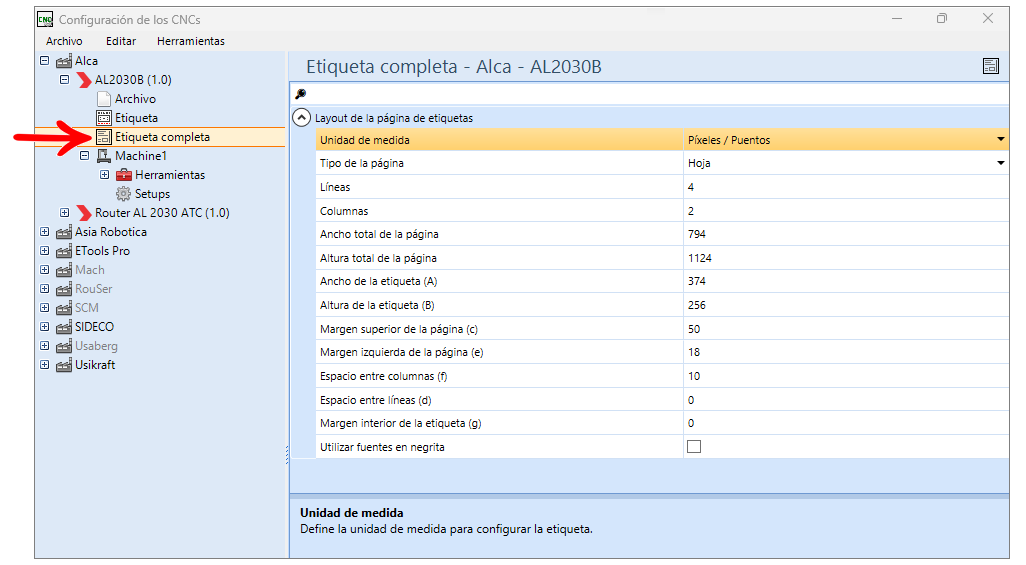This screenshot has height=565, width=1026.
Task: Expand the SIDECO node
Action: pyautogui.click(x=44, y=327)
